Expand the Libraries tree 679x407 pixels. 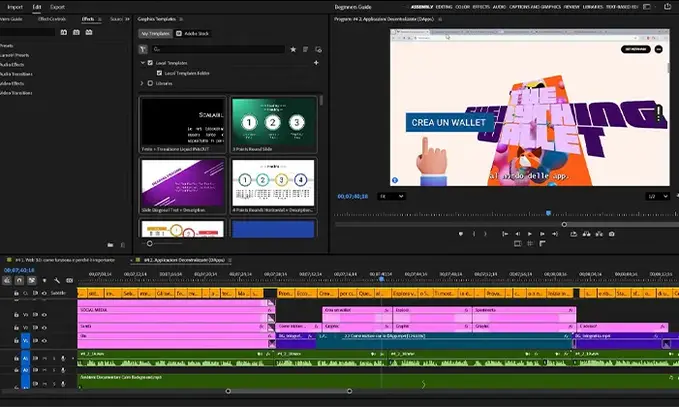pyautogui.click(x=142, y=83)
